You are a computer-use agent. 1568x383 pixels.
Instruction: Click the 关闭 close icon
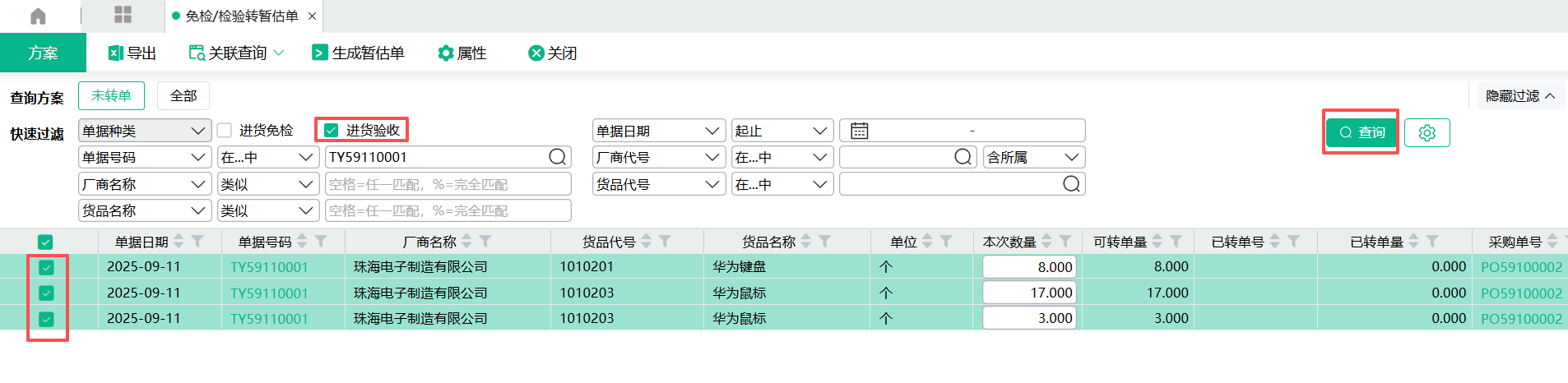536,53
